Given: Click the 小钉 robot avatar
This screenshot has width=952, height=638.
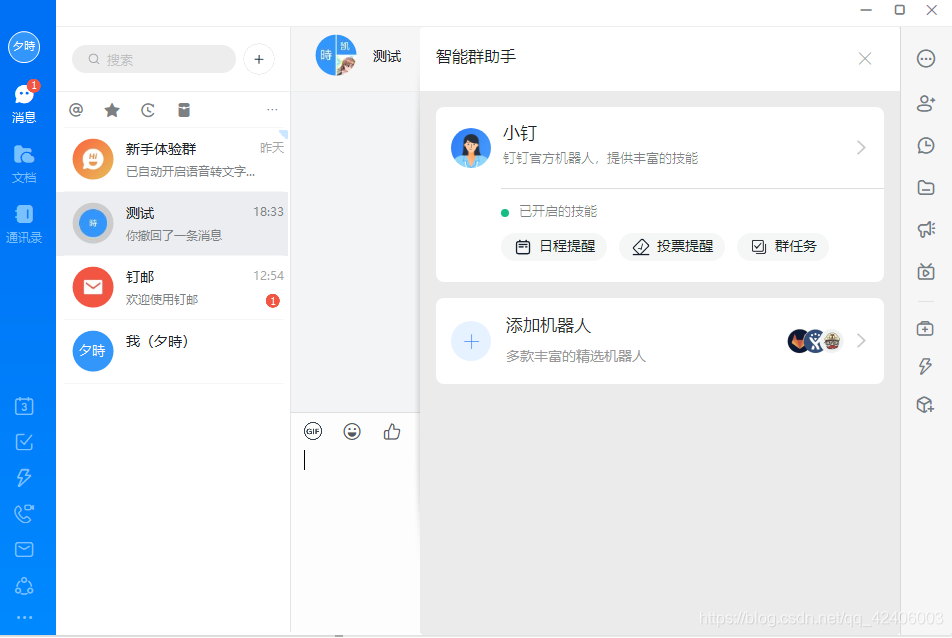Looking at the screenshot, I should click(x=471, y=148).
